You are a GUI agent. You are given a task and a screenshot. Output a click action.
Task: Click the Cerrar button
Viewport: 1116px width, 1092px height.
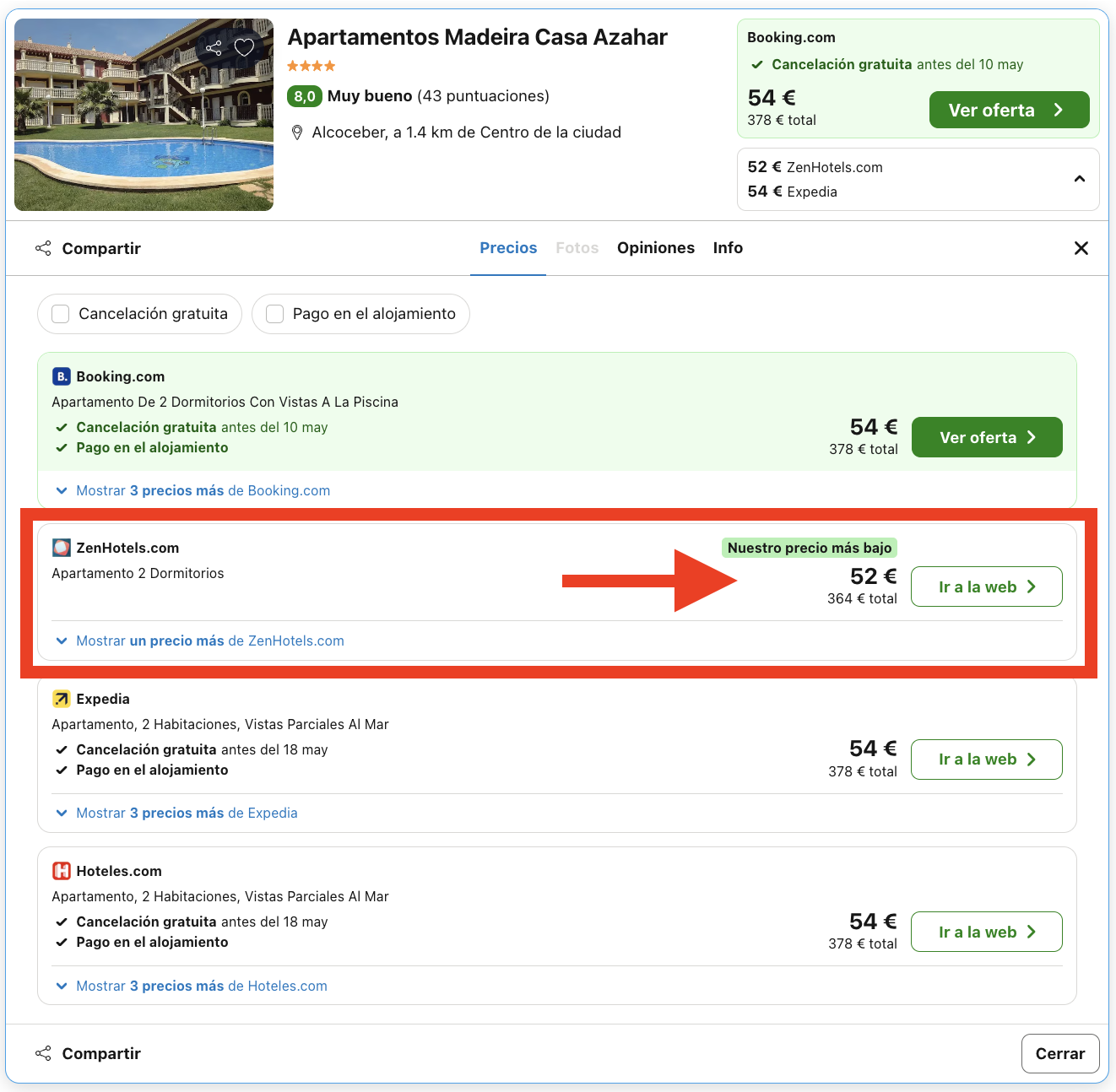pos(1059,1053)
